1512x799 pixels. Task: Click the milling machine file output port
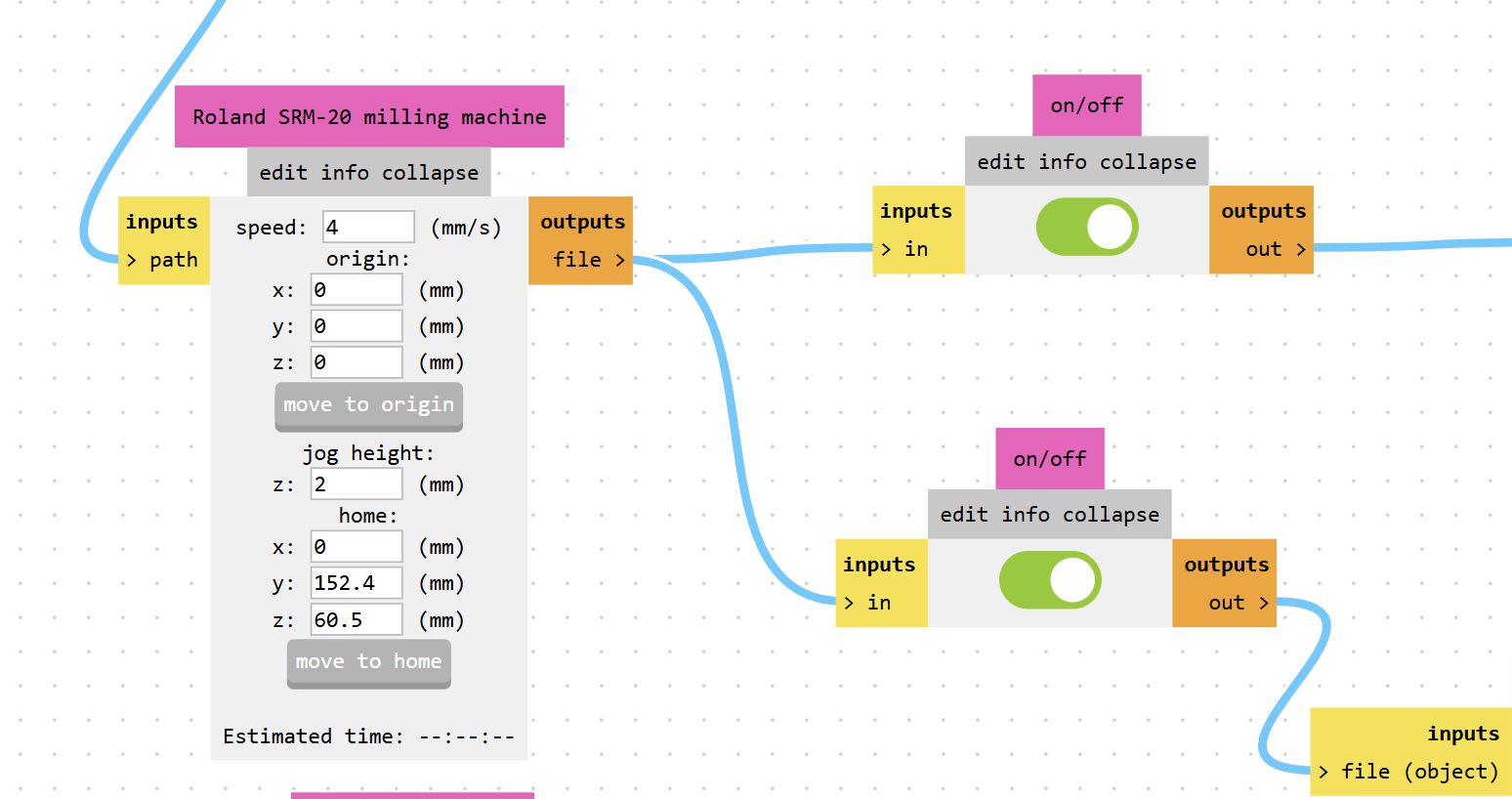coord(588,260)
